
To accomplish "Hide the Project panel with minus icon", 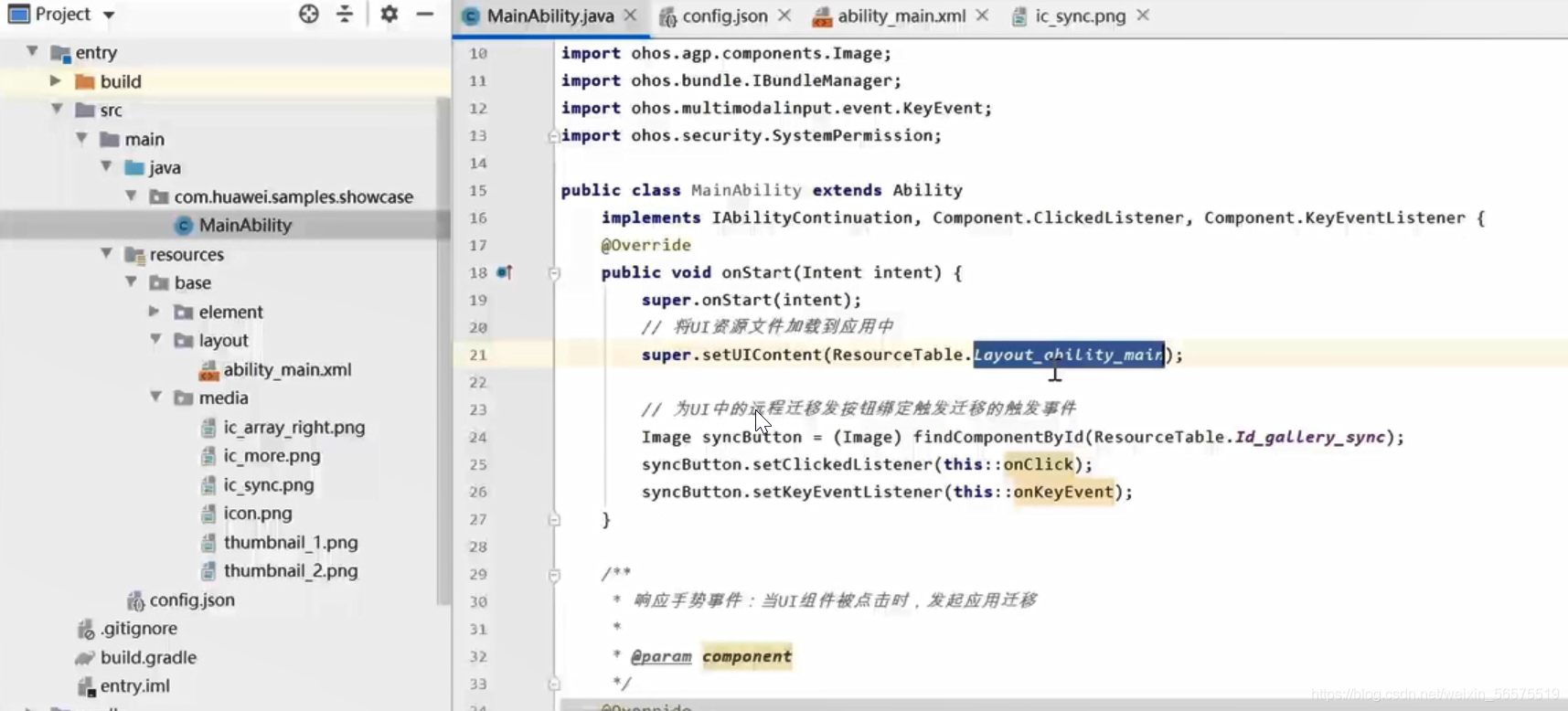I will tap(424, 14).
